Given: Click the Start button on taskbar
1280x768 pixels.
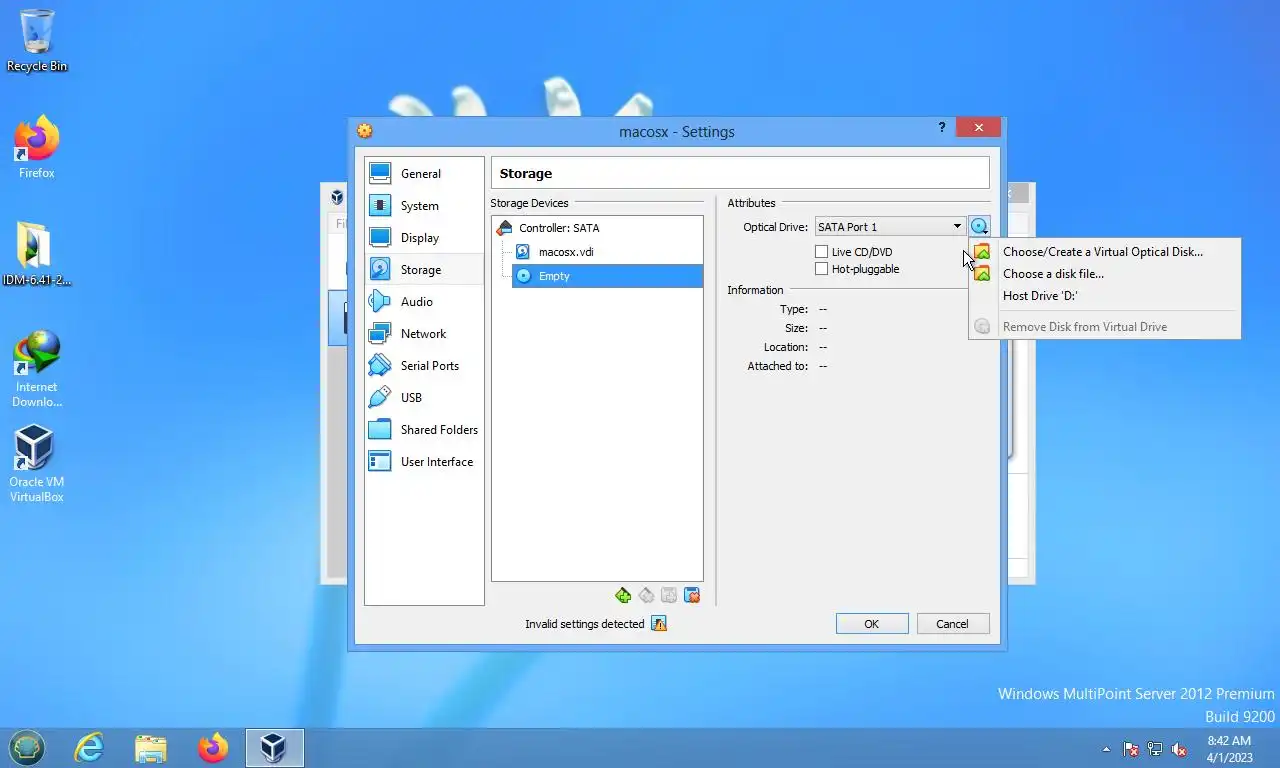Looking at the screenshot, I should point(27,748).
